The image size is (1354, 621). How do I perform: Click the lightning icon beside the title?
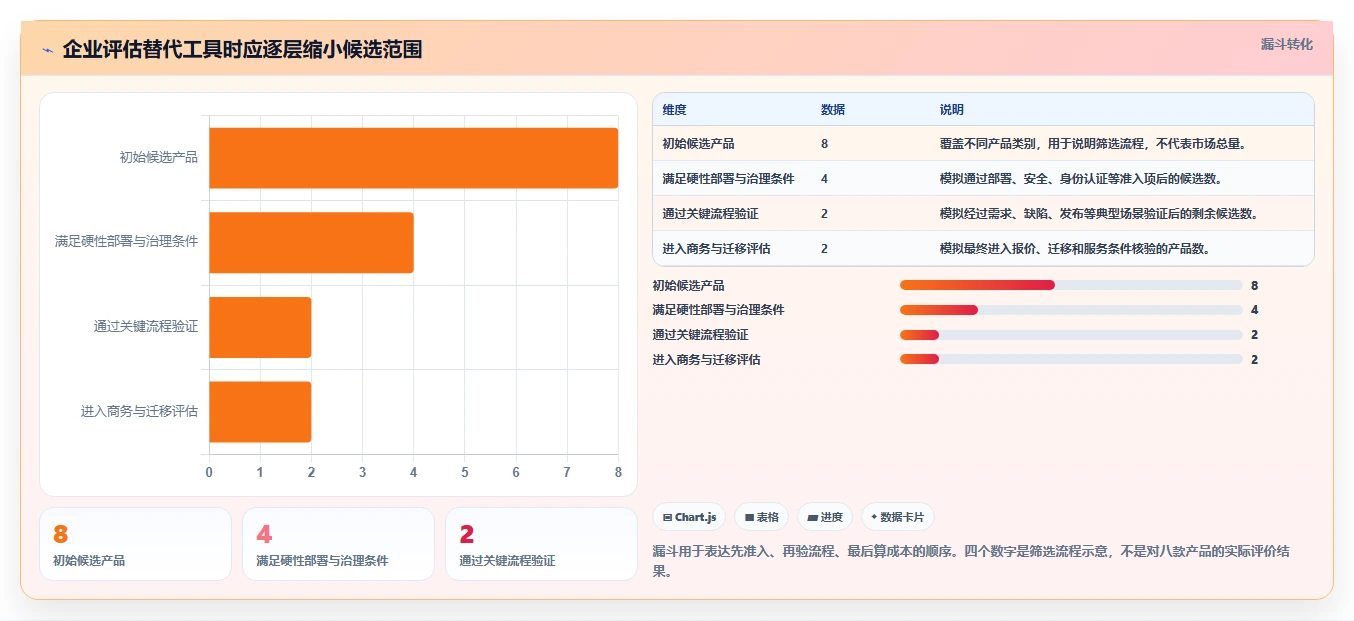pyautogui.click(x=47, y=49)
